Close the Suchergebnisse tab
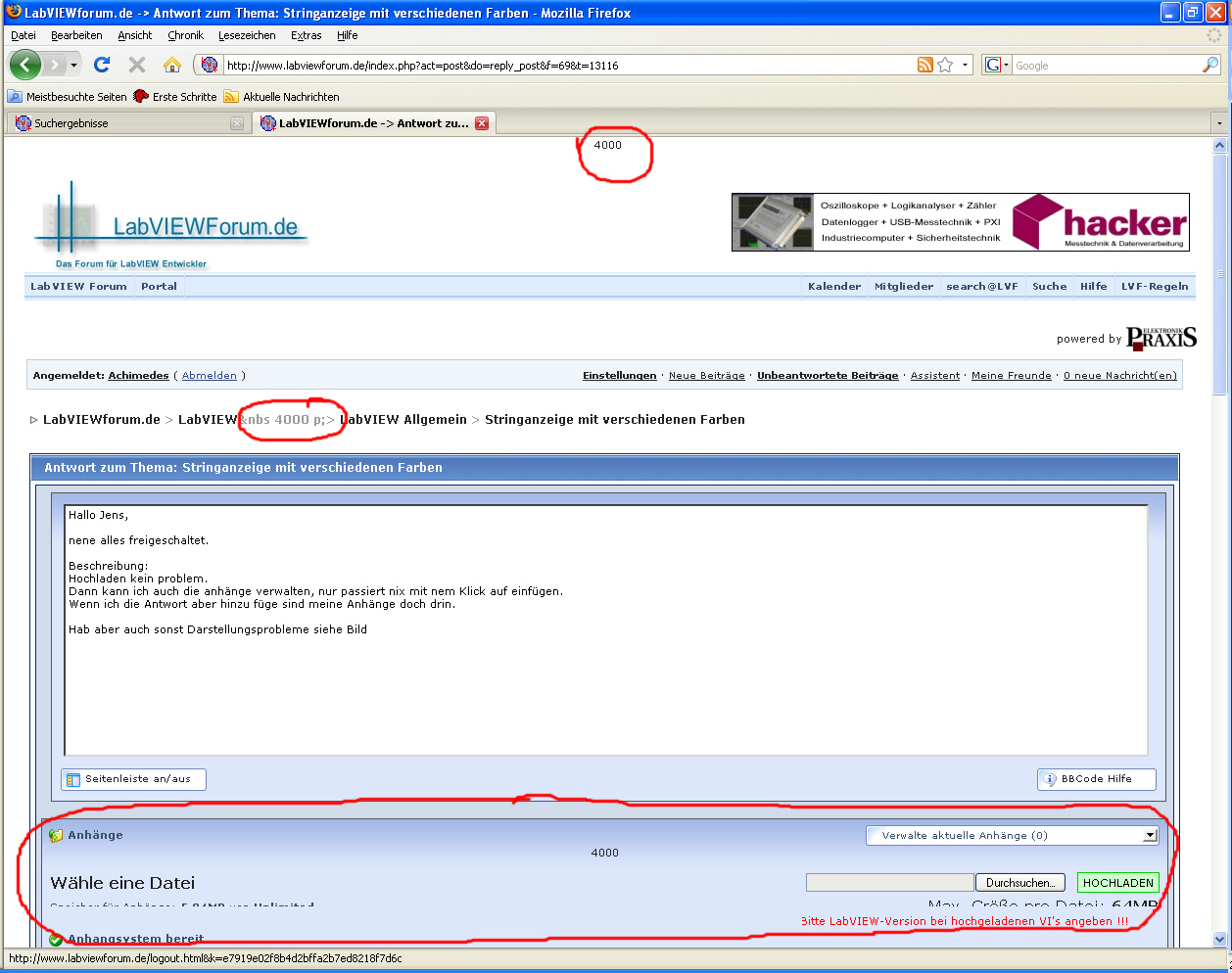Image resolution: width=1232 pixels, height=973 pixels. [x=237, y=123]
